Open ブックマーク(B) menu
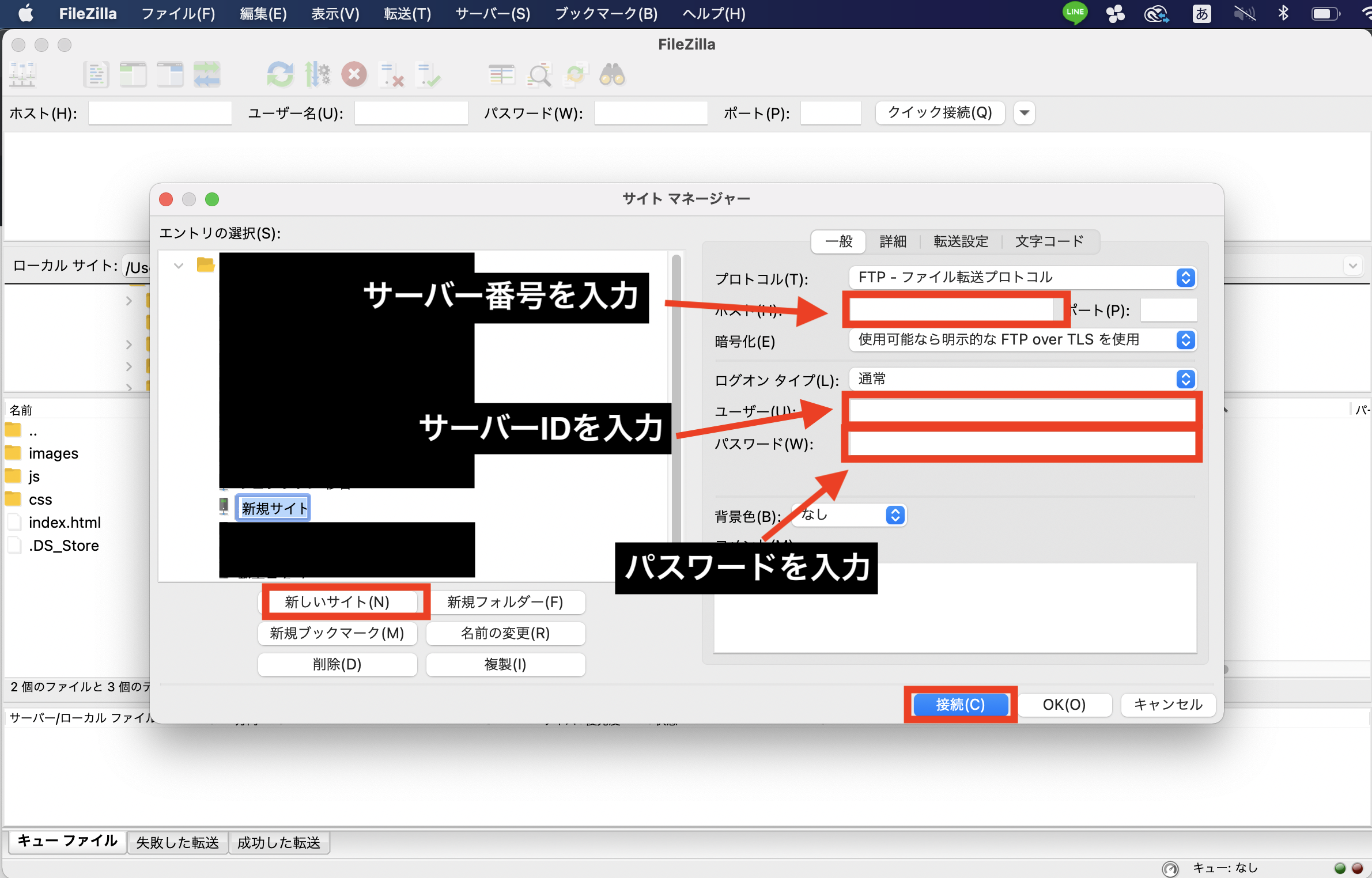Image resolution: width=1372 pixels, height=878 pixels. coord(606,13)
